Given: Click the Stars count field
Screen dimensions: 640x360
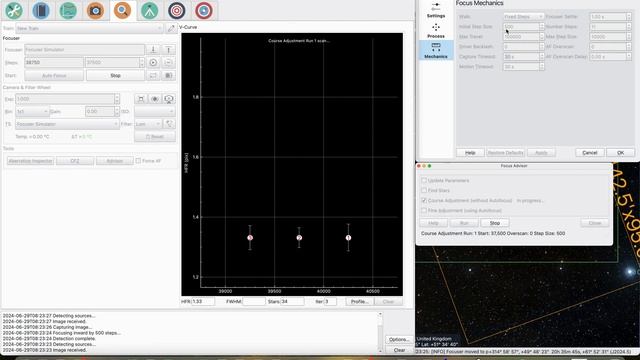Looking at the screenshot, I should [292, 302].
